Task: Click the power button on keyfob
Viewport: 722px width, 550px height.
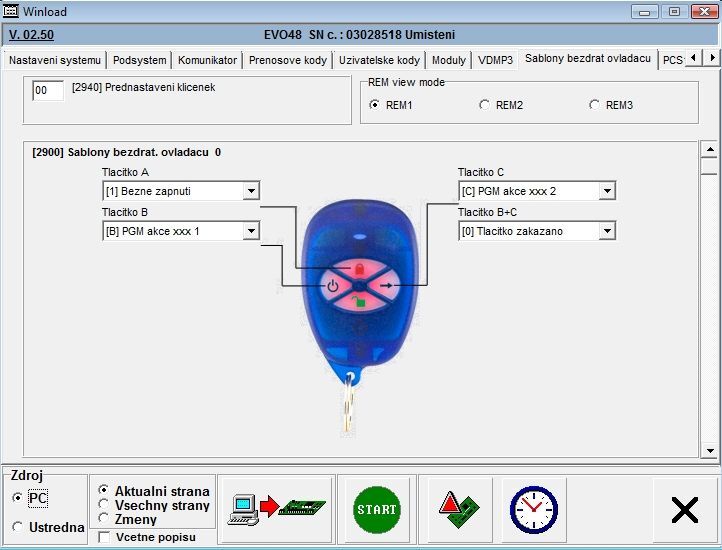Action: [333, 287]
